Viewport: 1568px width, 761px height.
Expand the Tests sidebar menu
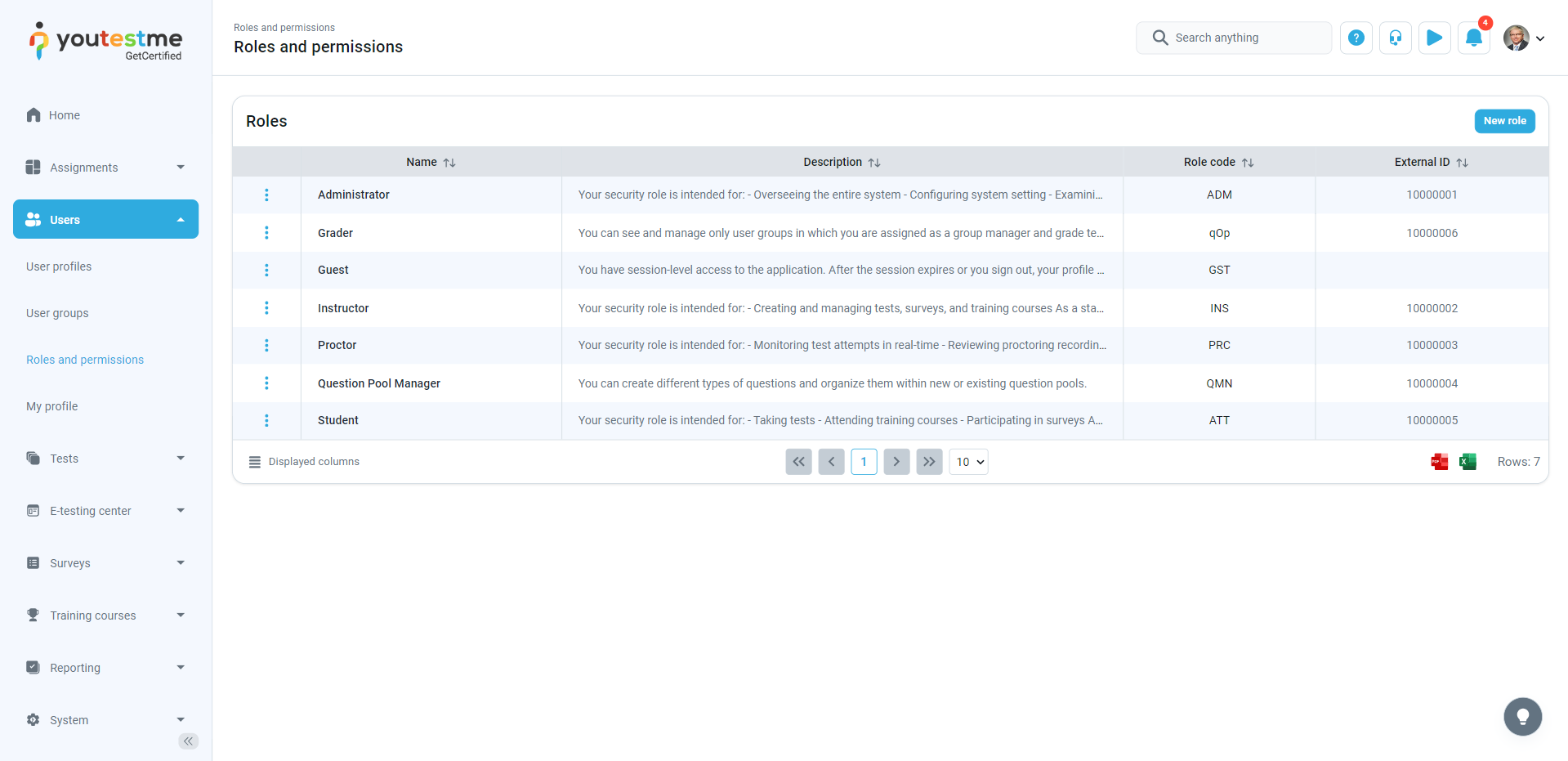coord(105,459)
